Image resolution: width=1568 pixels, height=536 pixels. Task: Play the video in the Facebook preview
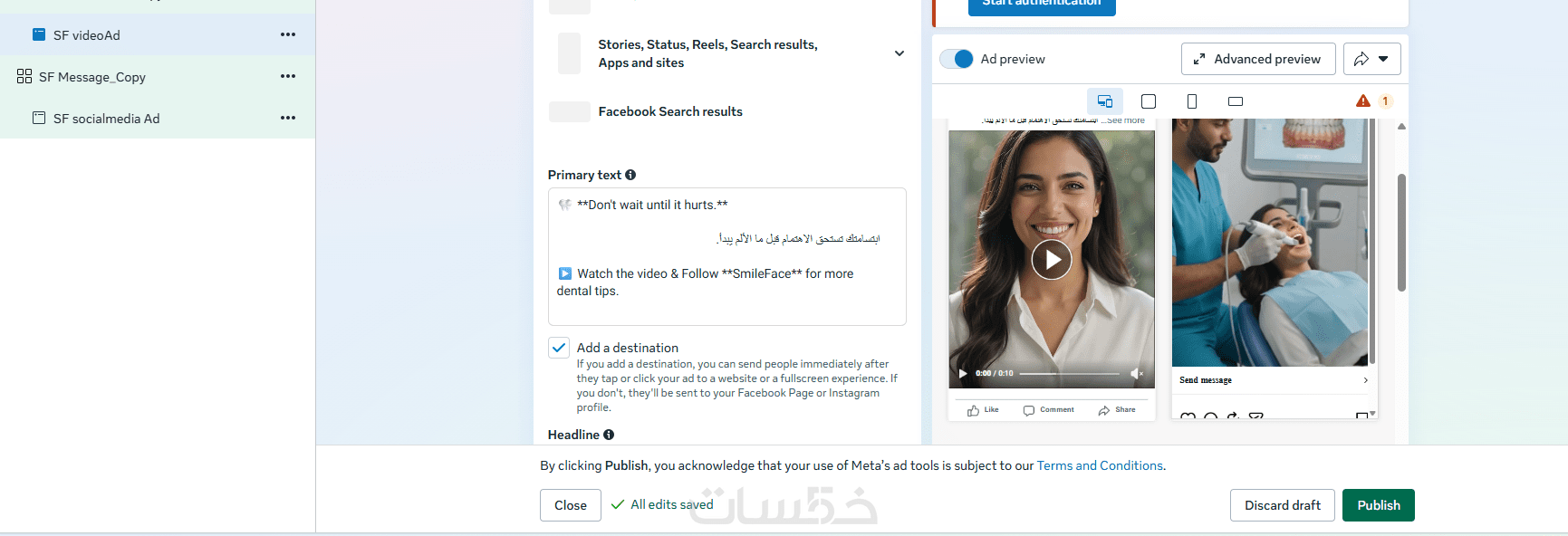(x=1052, y=260)
